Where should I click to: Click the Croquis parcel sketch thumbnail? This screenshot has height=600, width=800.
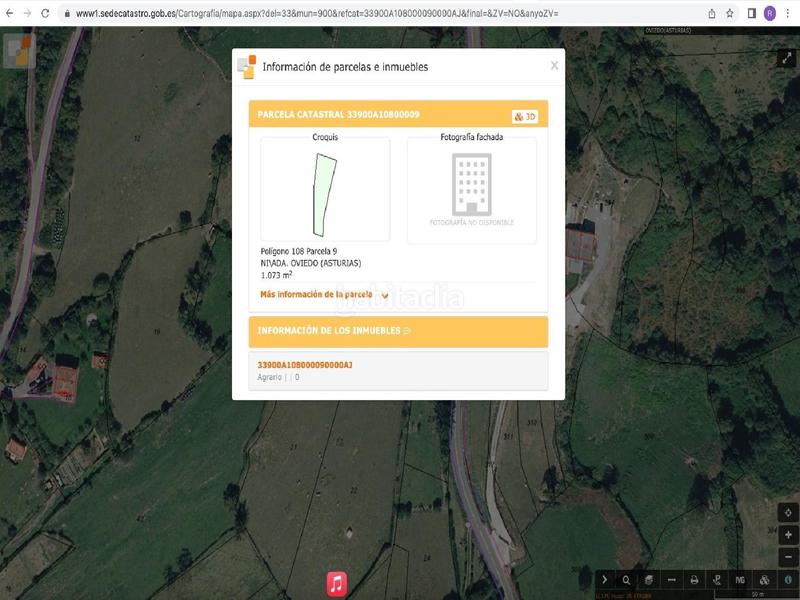[x=325, y=194]
